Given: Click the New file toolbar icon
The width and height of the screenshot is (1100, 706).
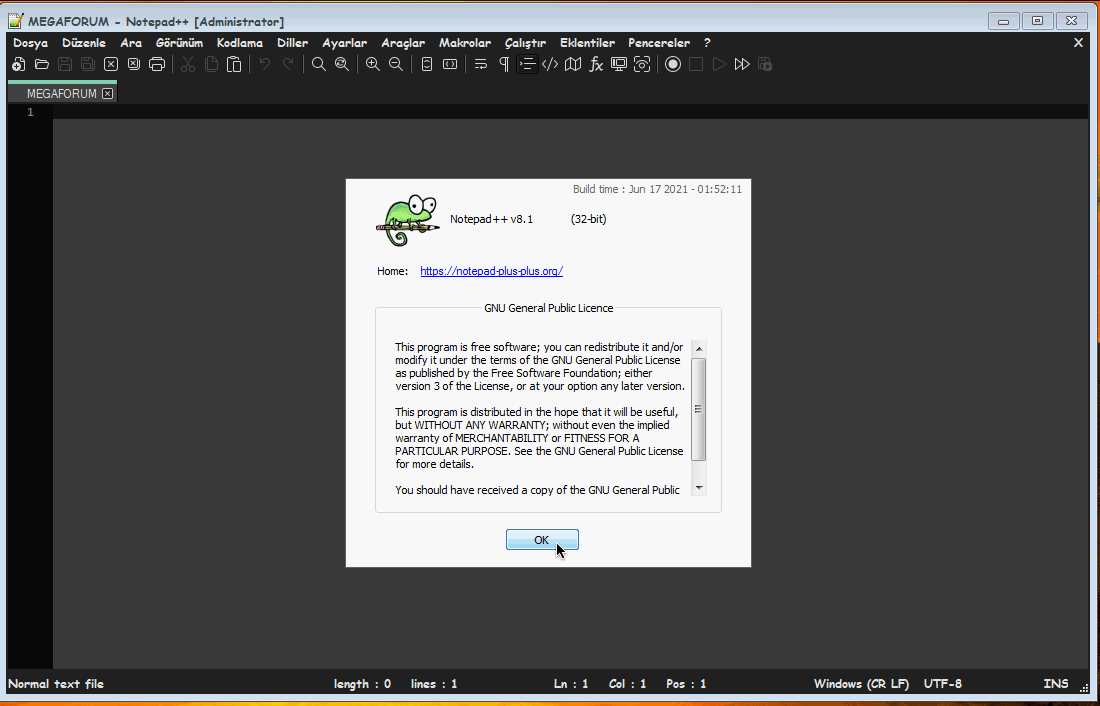Looking at the screenshot, I should (x=19, y=65).
